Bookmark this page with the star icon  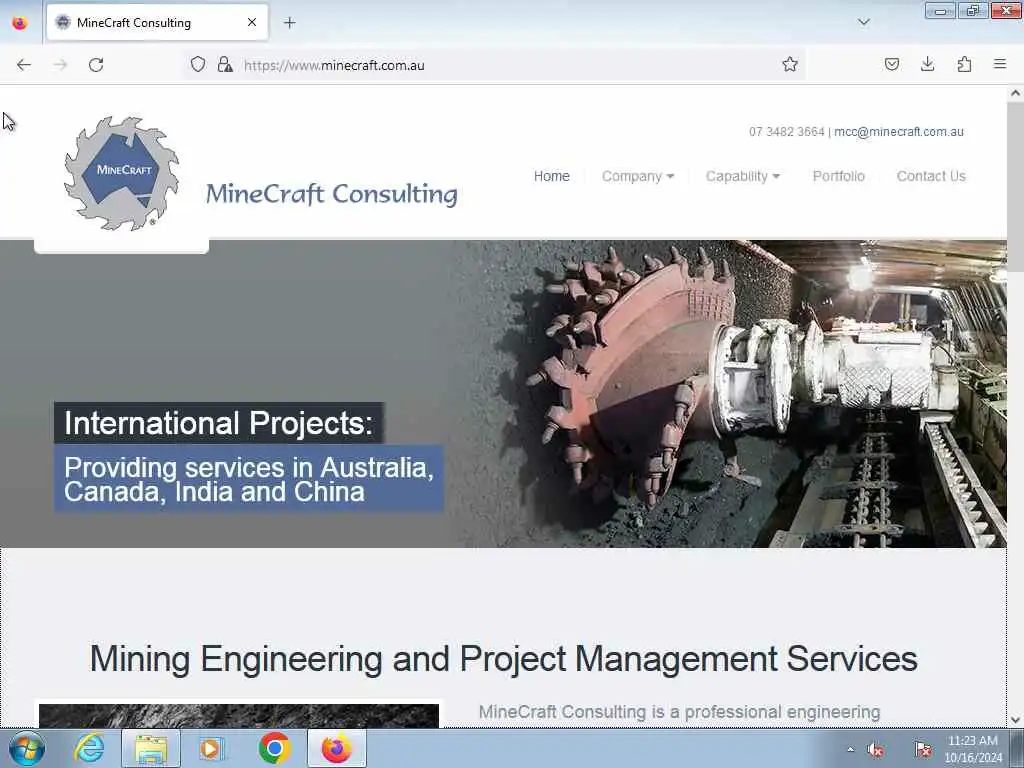(x=790, y=64)
